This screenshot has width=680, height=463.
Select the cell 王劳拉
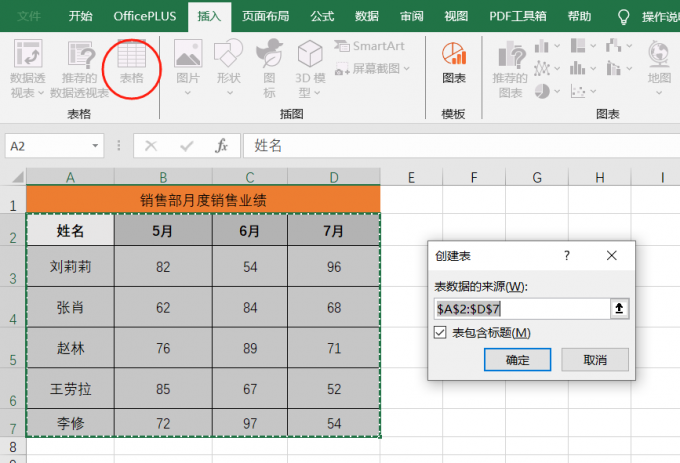click(x=70, y=388)
